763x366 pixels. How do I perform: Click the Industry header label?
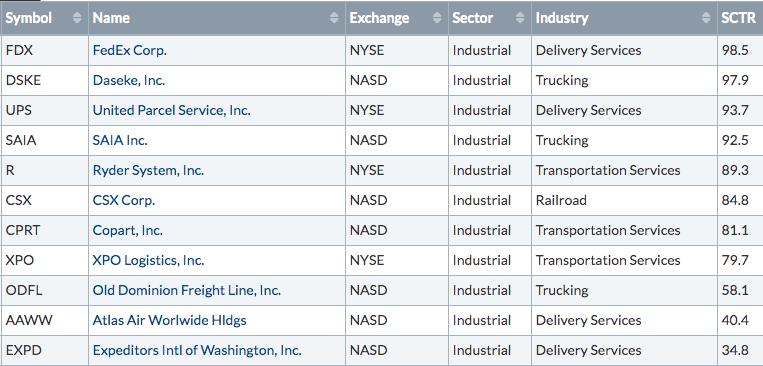click(x=562, y=18)
